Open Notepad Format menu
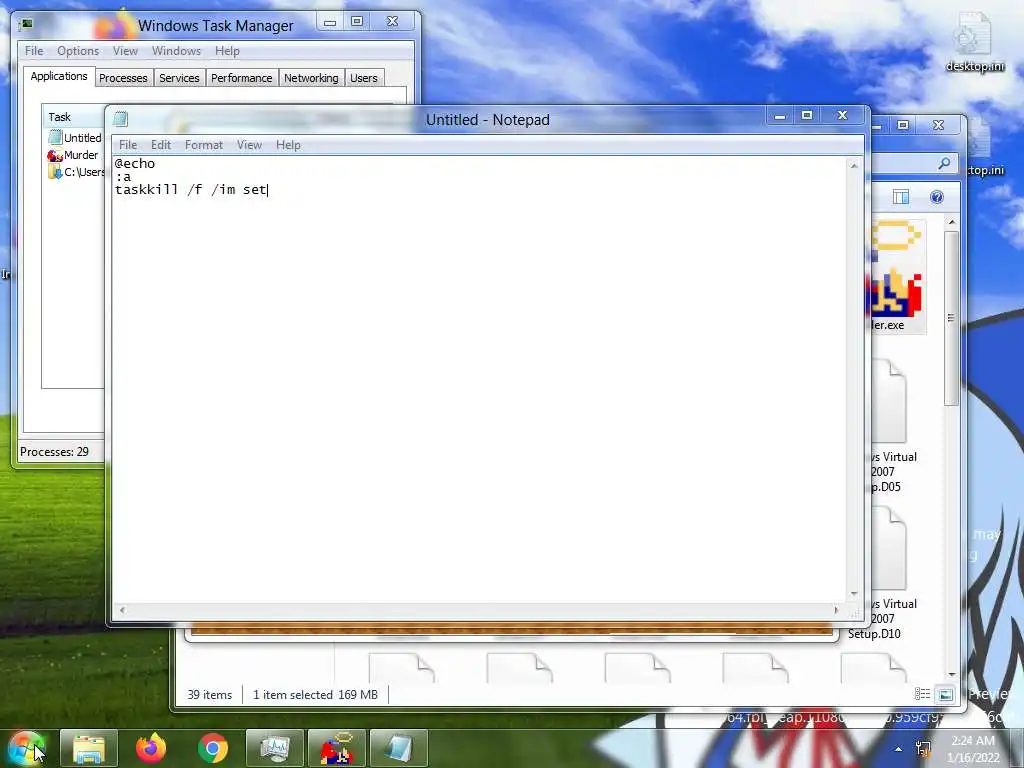The width and height of the screenshot is (1024, 768). click(x=204, y=145)
